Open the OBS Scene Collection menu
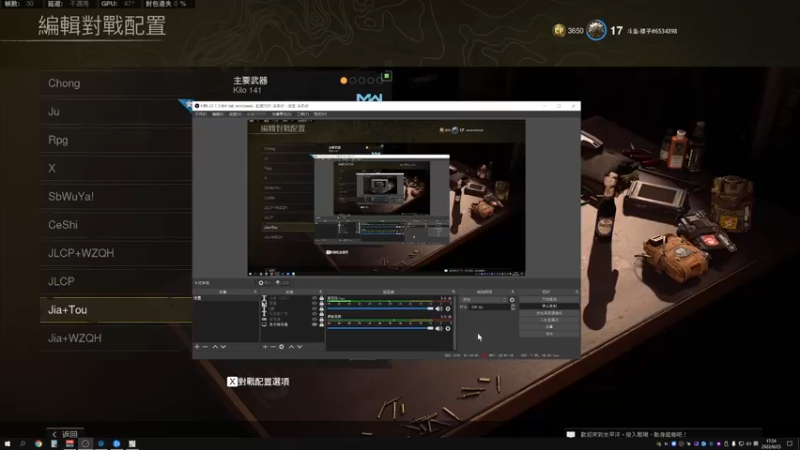 (x=281, y=114)
